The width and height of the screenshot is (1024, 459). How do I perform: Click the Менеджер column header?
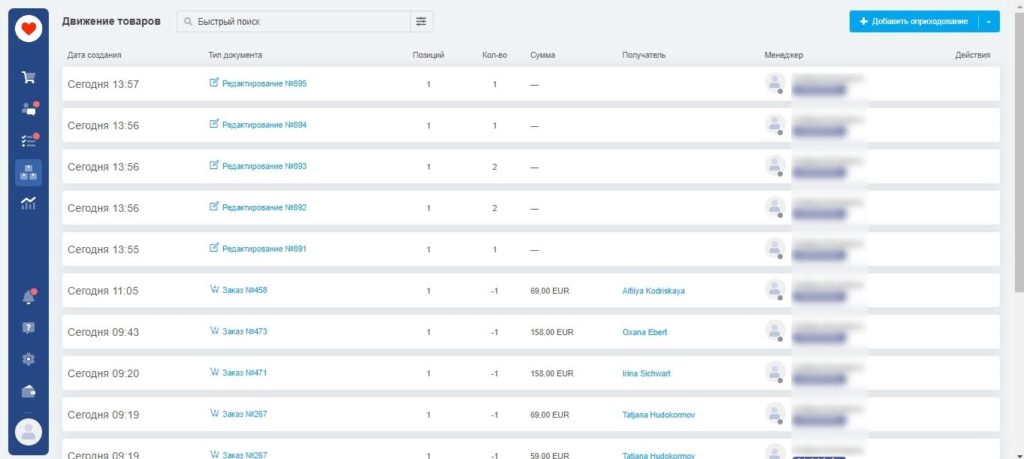point(784,55)
